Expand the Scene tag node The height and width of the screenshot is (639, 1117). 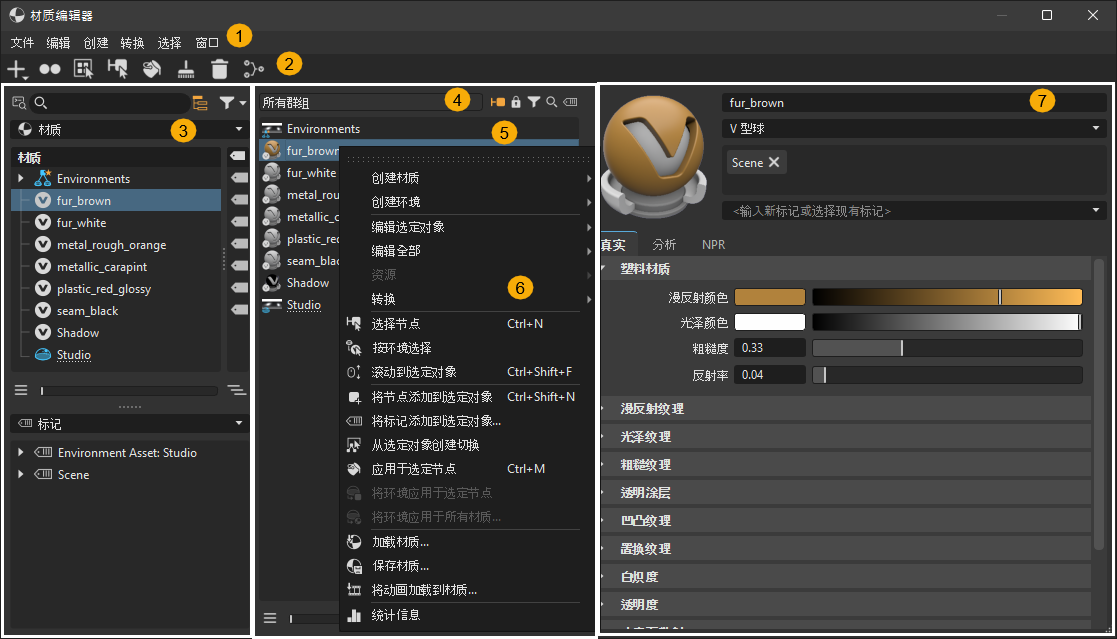tap(21, 474)
